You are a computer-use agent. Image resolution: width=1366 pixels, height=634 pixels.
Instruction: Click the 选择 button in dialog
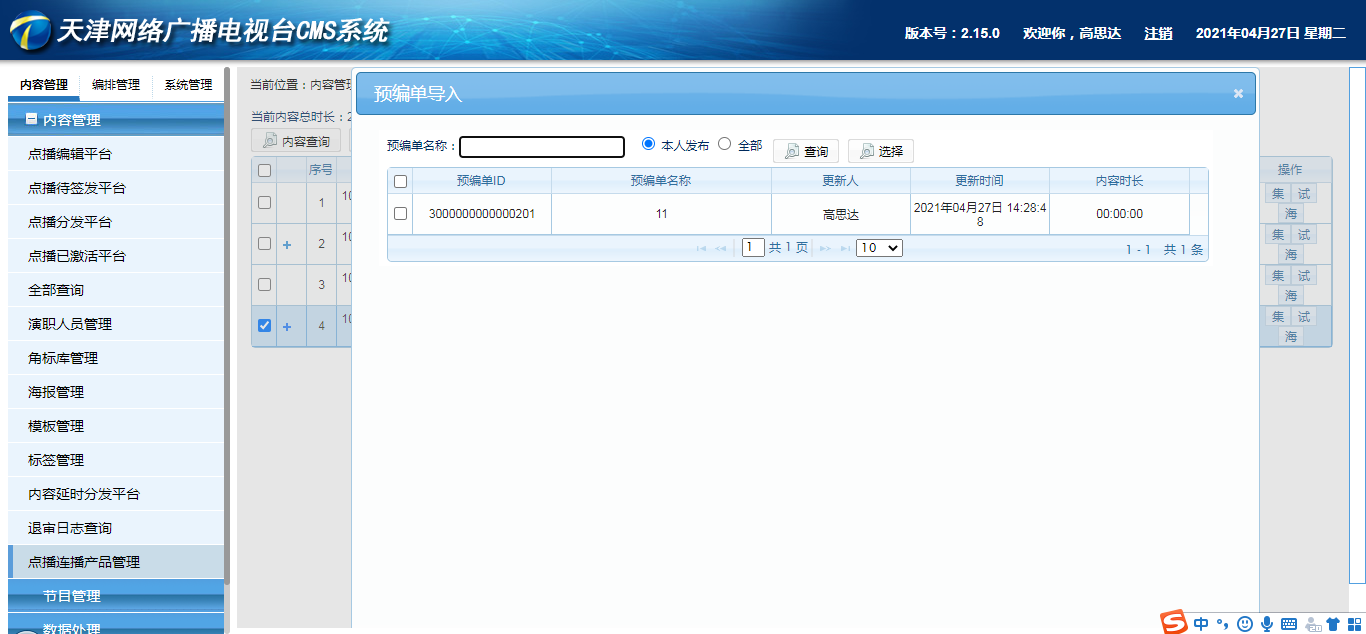pos(881,151)
